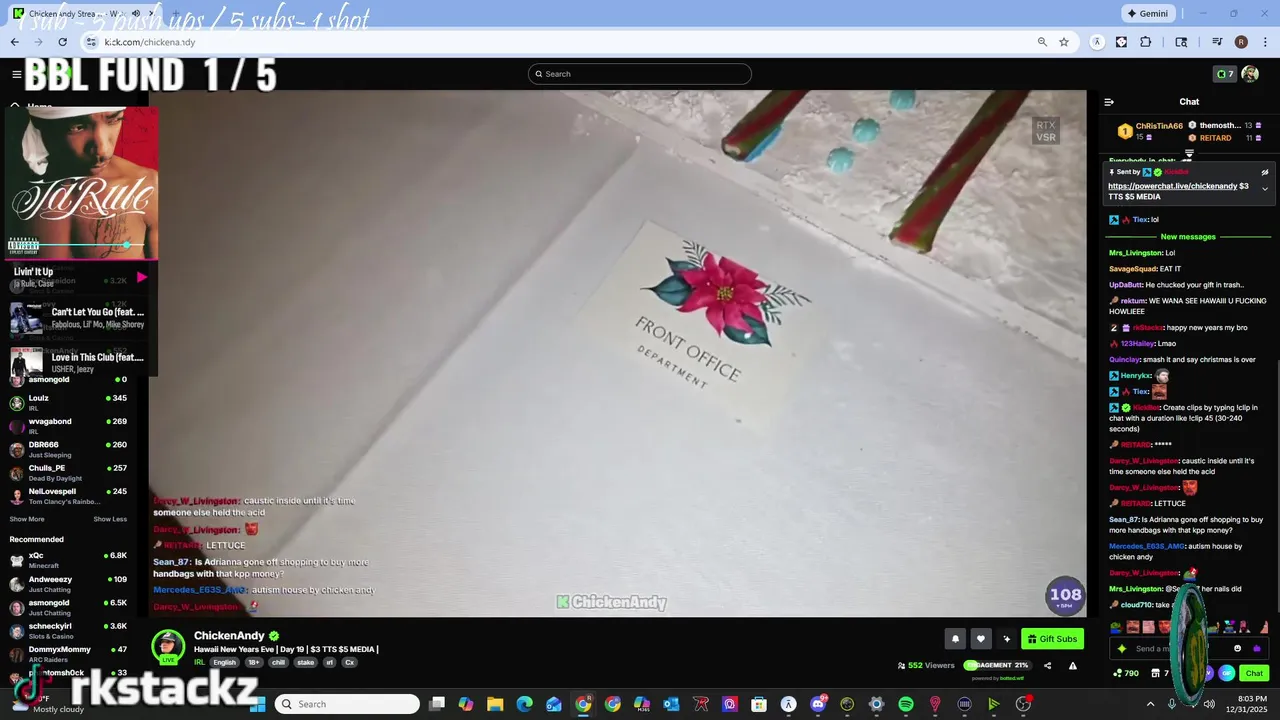Expand the pinned message chevron
Viewport: 1280px width, 720px height.
tap(1264, 189)
